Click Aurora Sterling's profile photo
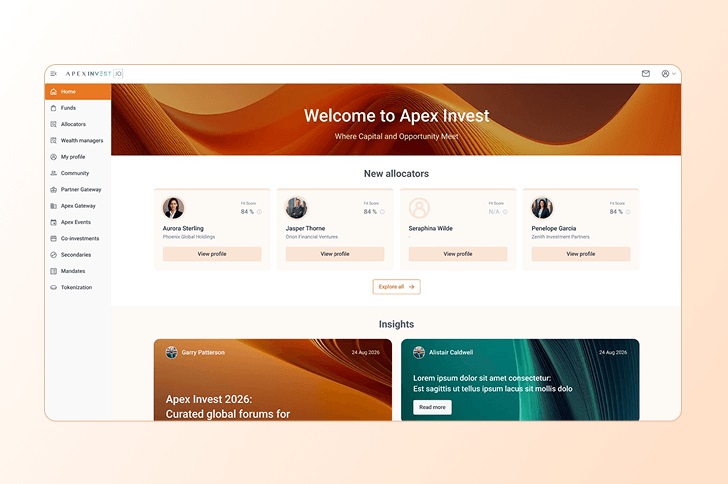 coord(174,208)
